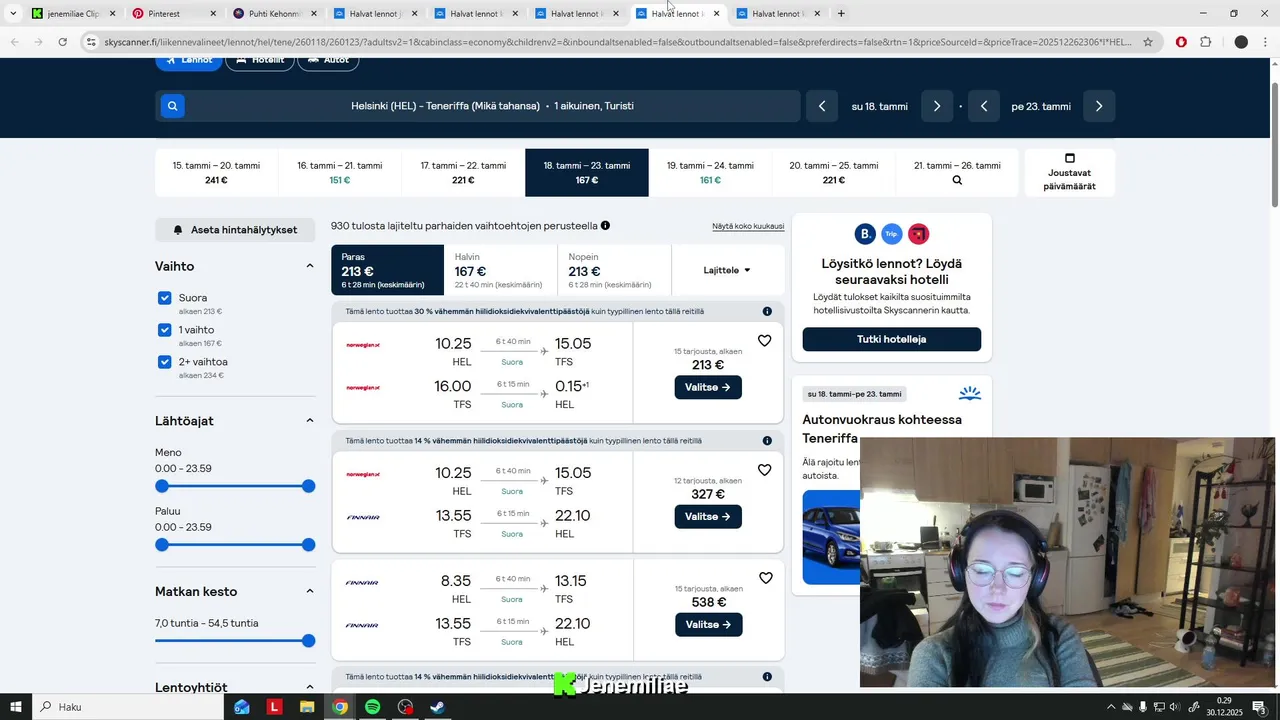This screenshot has height=720, width=1280.
Task: Click the Matkan kesto slider handle
Action: coord(308,641)
